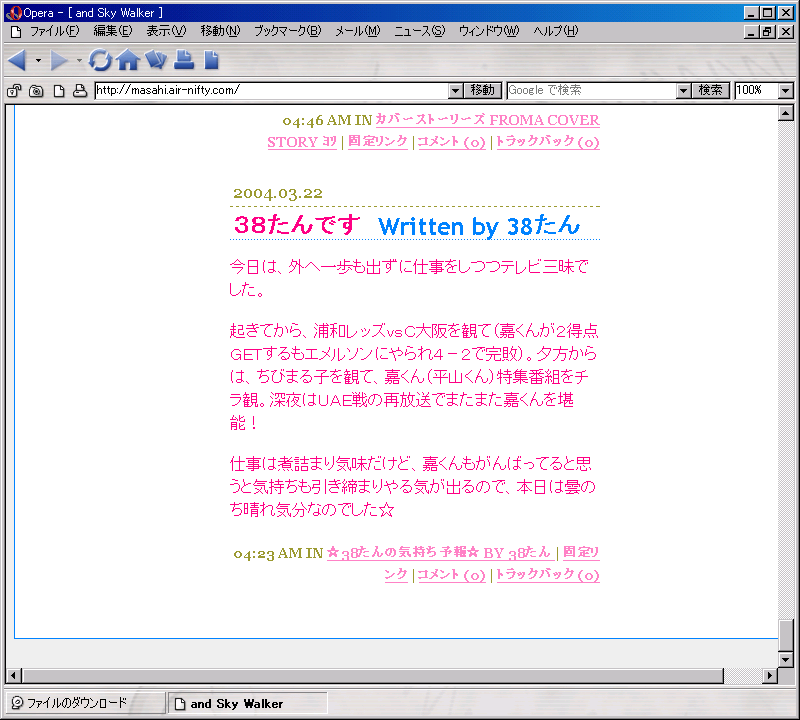Click the horizontal scrollbar left arrow
The height and width of the screenshot is (720, 800).
pyautogui.click(x=14, y=676)
